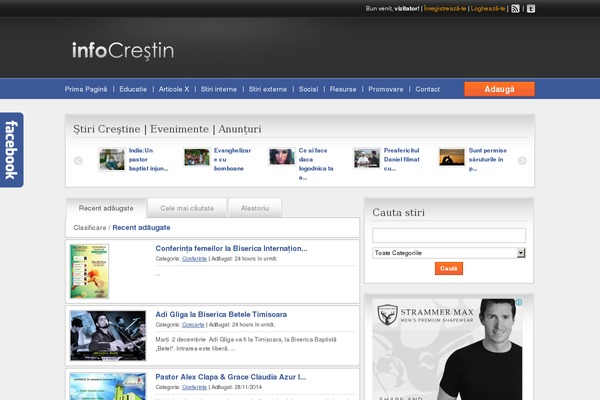Click the India pastor carousel thumbnail
Screen dimensions: 600x400
coord(112,159)
